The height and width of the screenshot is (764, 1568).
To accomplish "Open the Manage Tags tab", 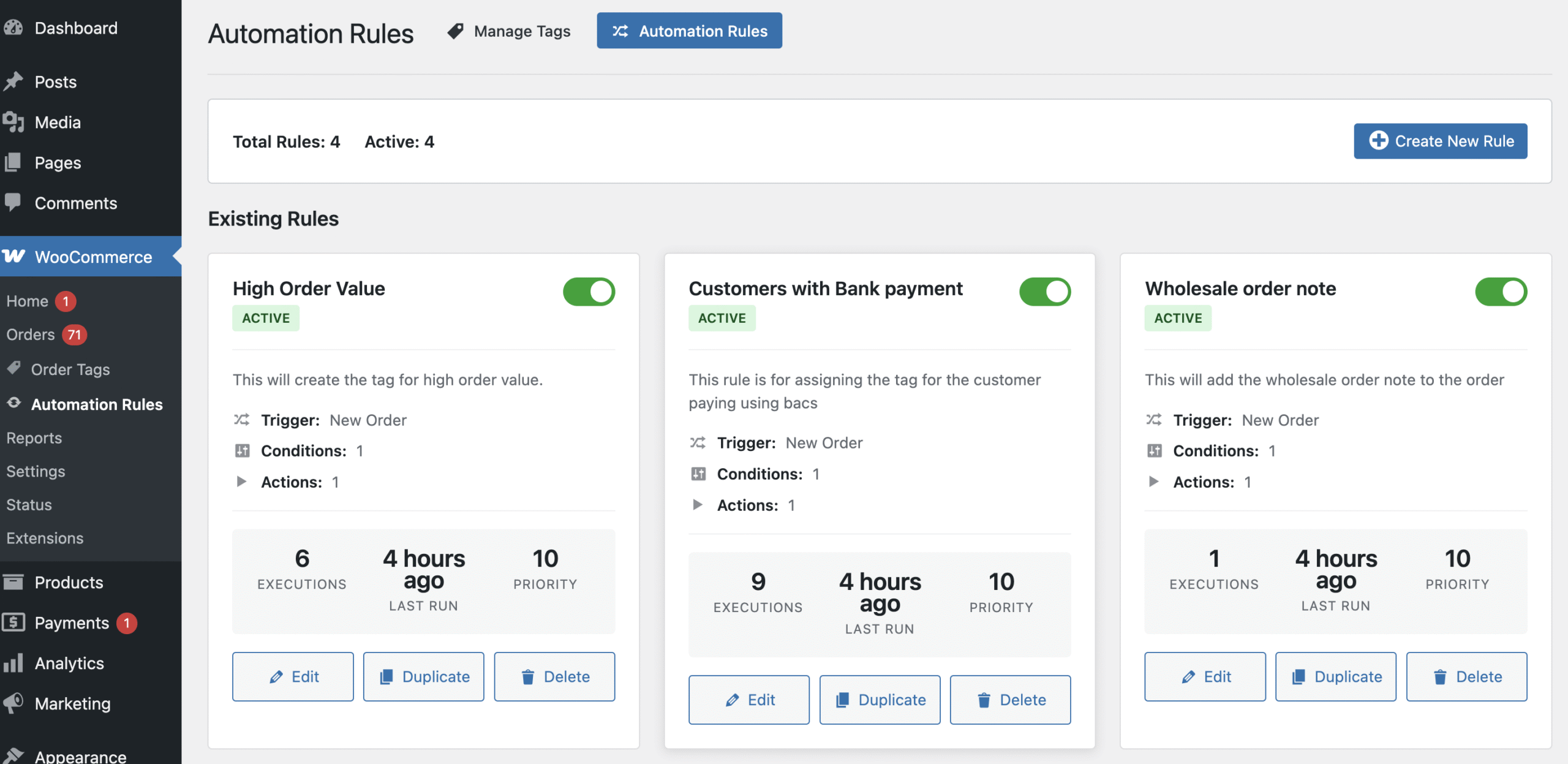I will tap(509, 31).
